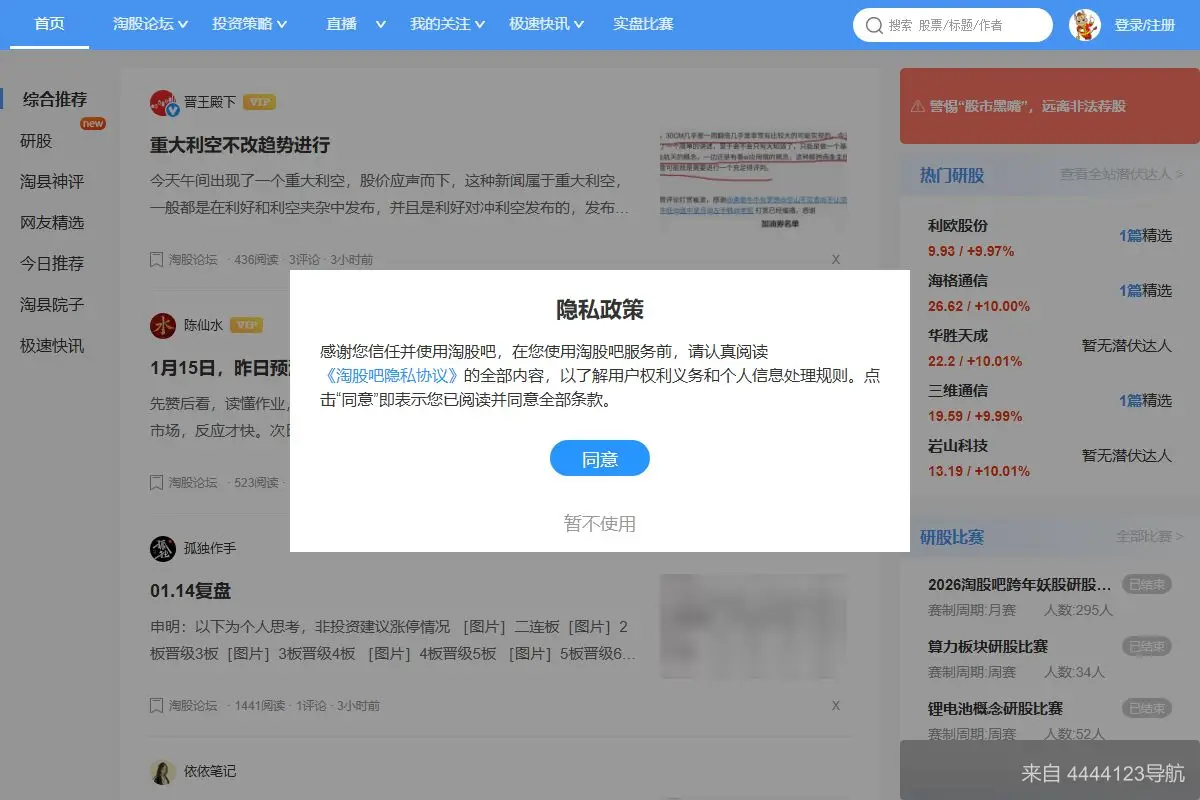Click the mascot avatar beside 登录/注册
The height and width of the screenshot is (800, 1200).
(x=1087, y=25)
